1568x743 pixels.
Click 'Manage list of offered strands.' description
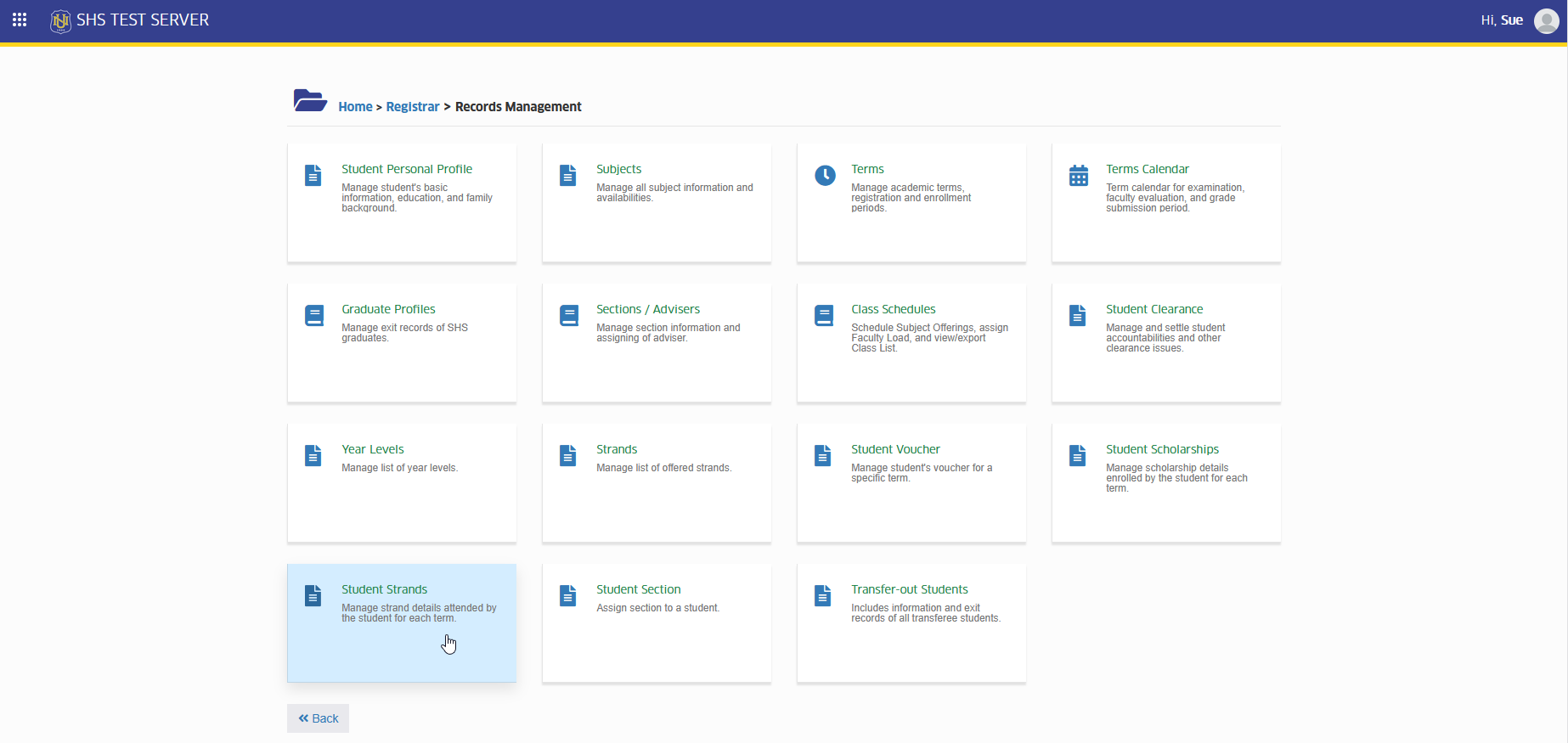pyautogui.click(x=663, y=468)
